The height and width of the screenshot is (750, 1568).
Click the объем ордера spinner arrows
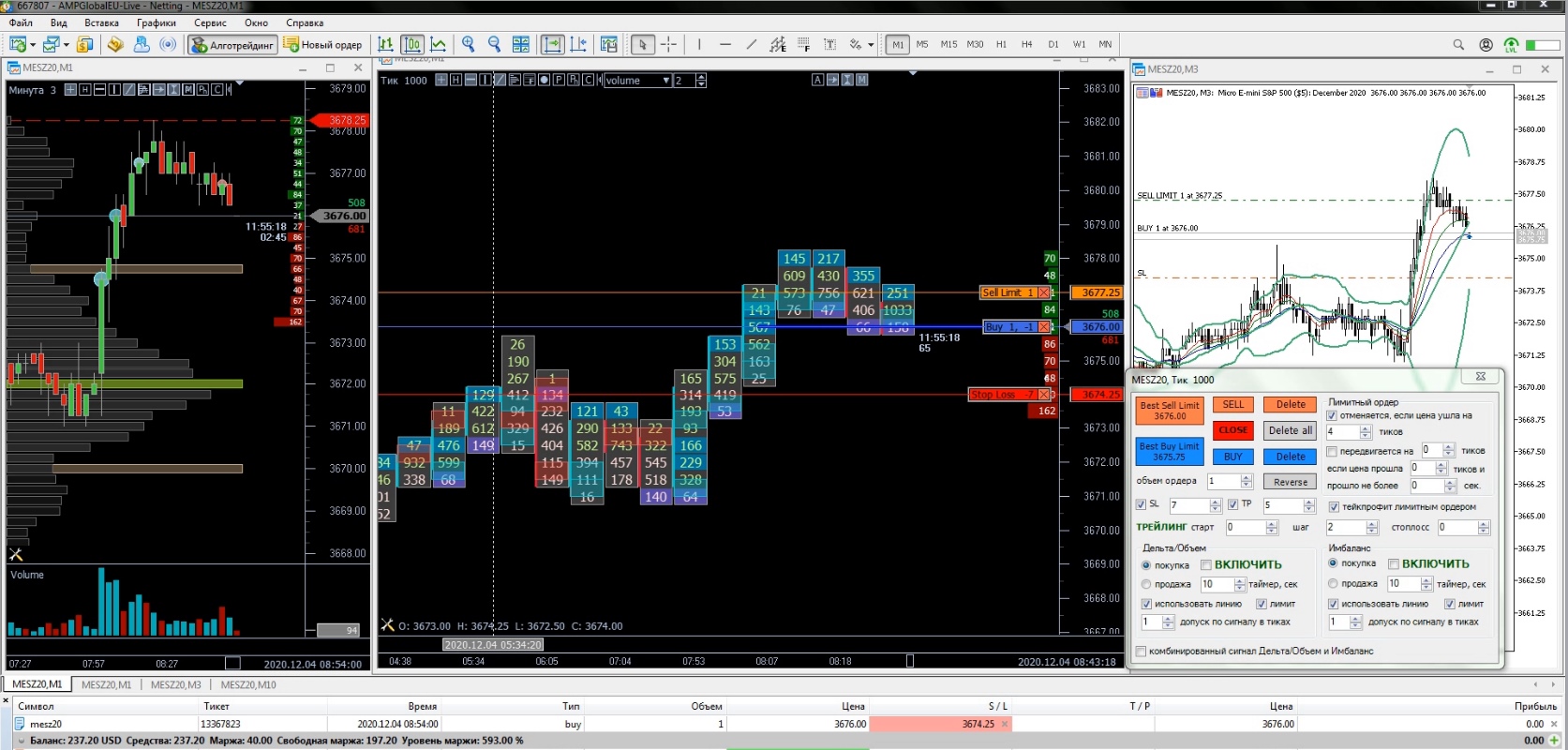[x=1247, y=482]
